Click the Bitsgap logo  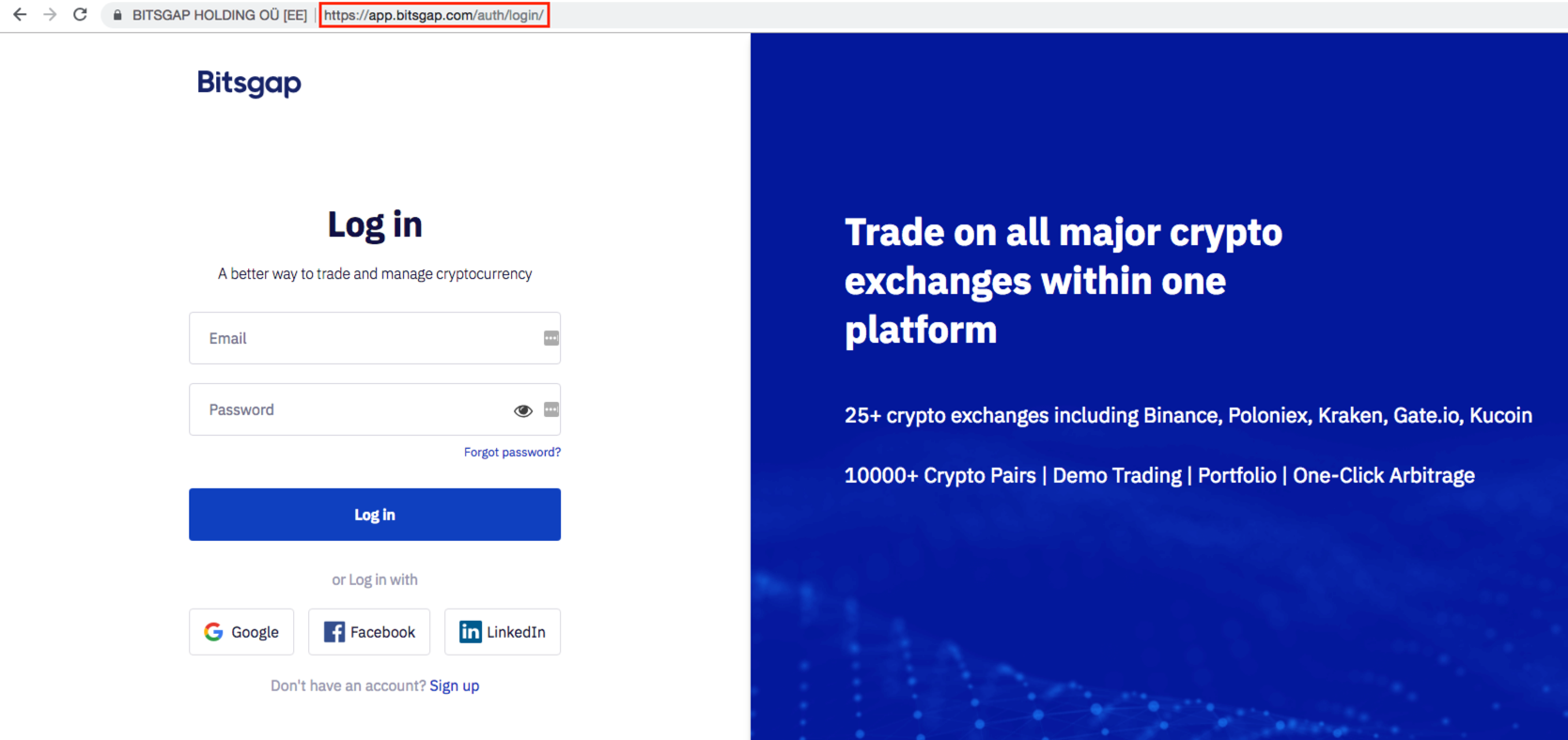click(x=249, y=84)
